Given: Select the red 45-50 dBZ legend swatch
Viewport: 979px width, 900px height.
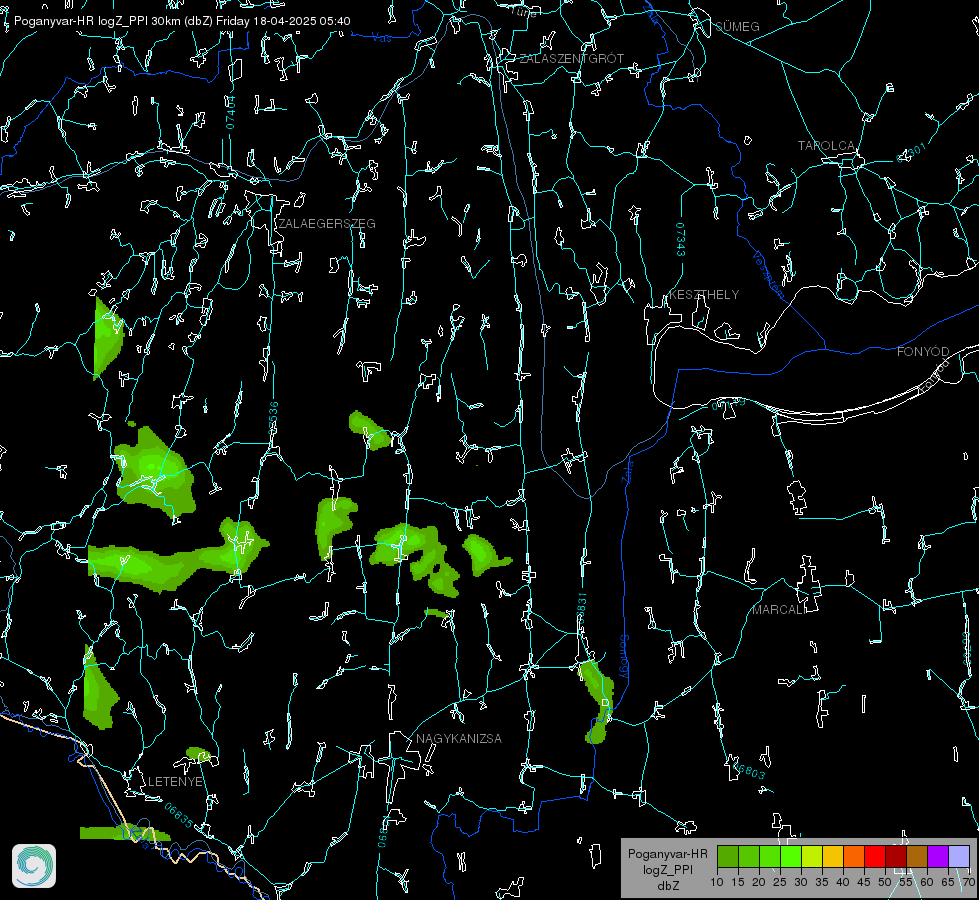Looking at the screenshot, I should tap(875, 857).
